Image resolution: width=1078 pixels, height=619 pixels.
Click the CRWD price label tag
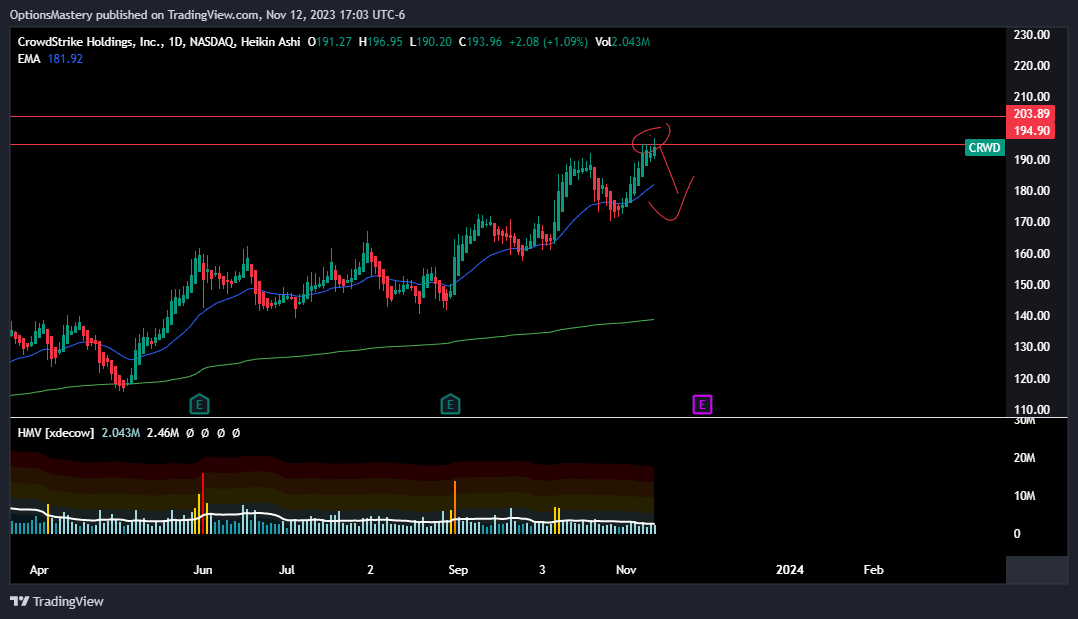pos(984,148)
